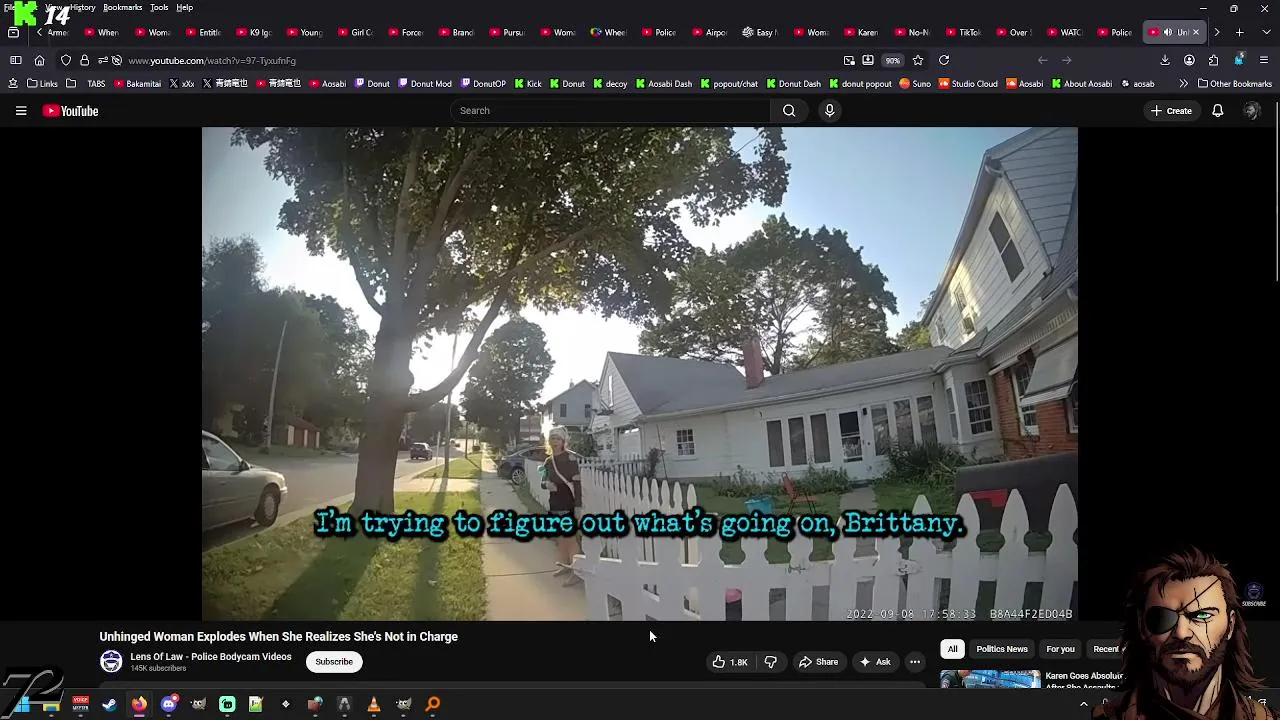Screen dimensions: 1280x720
Task: Switch to the K9 tab
Action: pos(253,32)
